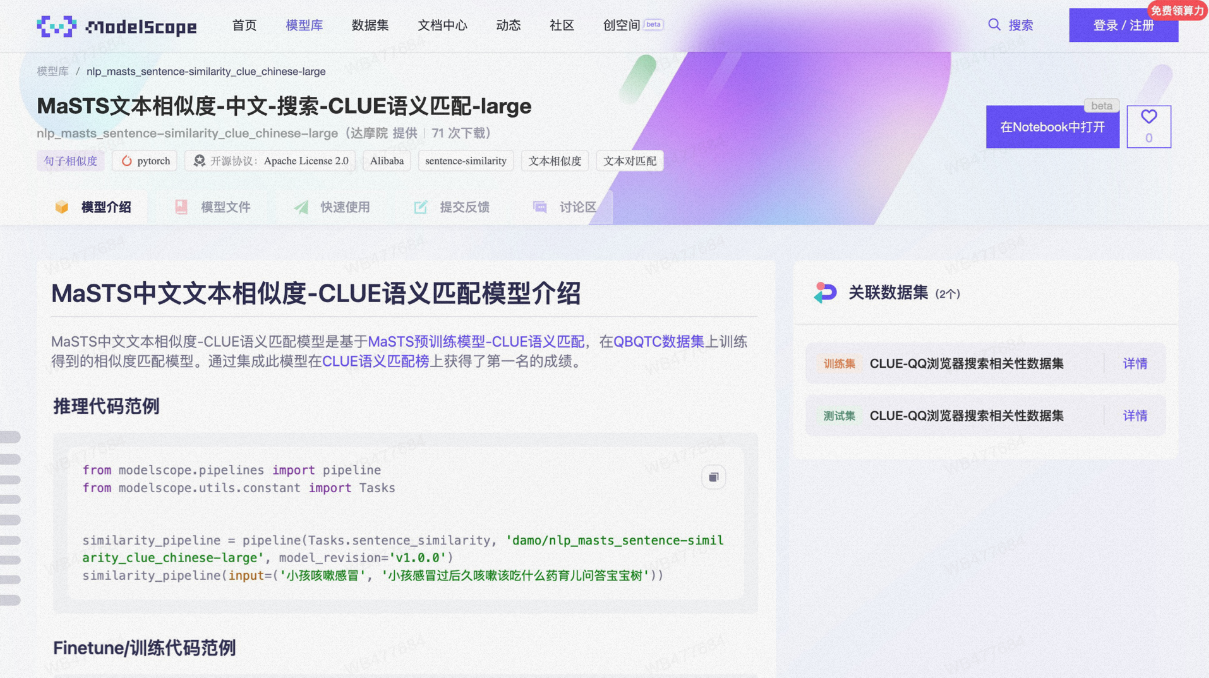1209x678 pixels.
Task: Open 创空间 beta in the top navigation
Action: click(633, 25)
